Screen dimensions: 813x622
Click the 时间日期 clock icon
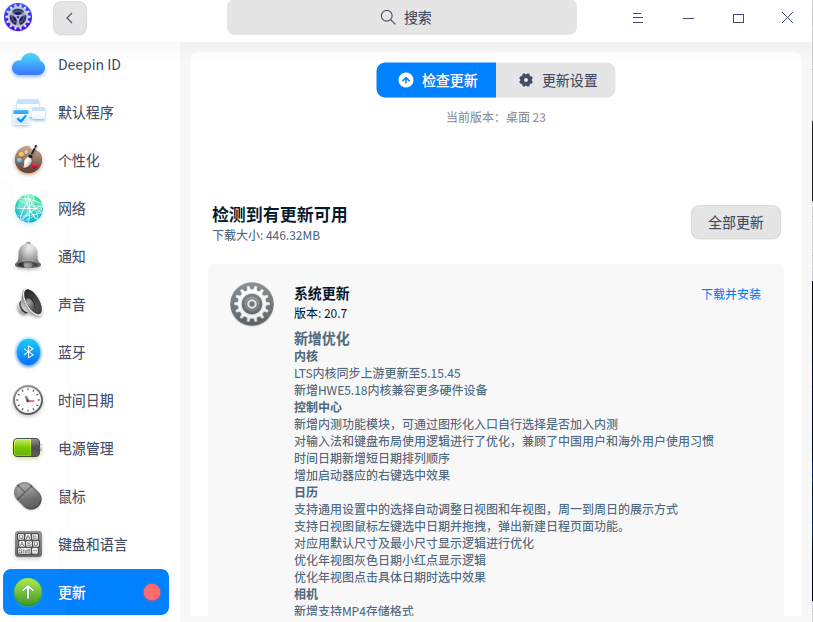(28, 400)
